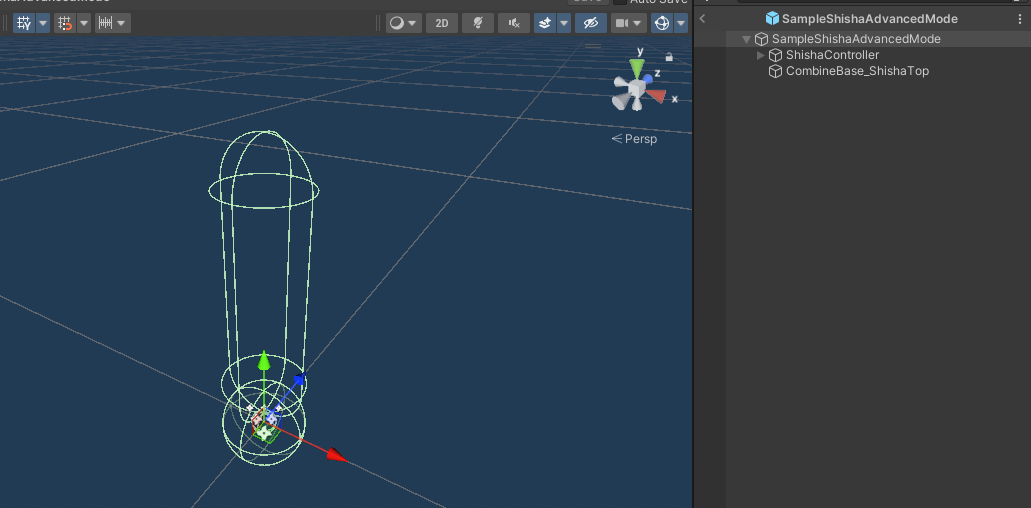Click the blue Z move handle arrow

[299, 379]
